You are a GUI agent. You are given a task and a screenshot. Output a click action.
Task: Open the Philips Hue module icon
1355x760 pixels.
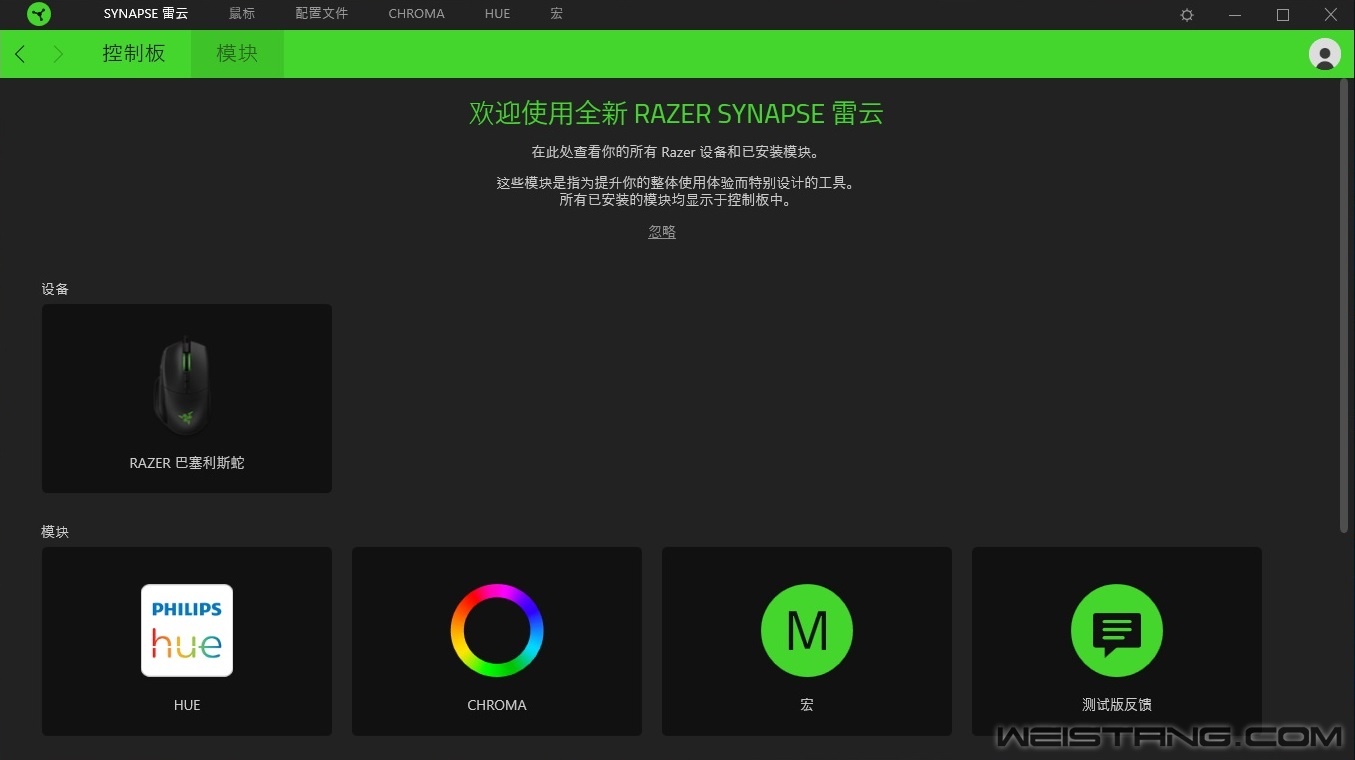187,630
